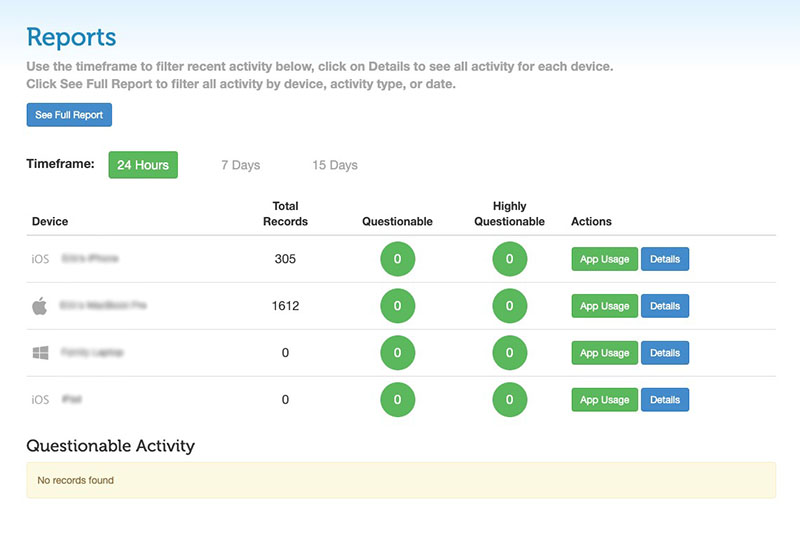Switch timeframe to 15 Days

tap(334, 165)
